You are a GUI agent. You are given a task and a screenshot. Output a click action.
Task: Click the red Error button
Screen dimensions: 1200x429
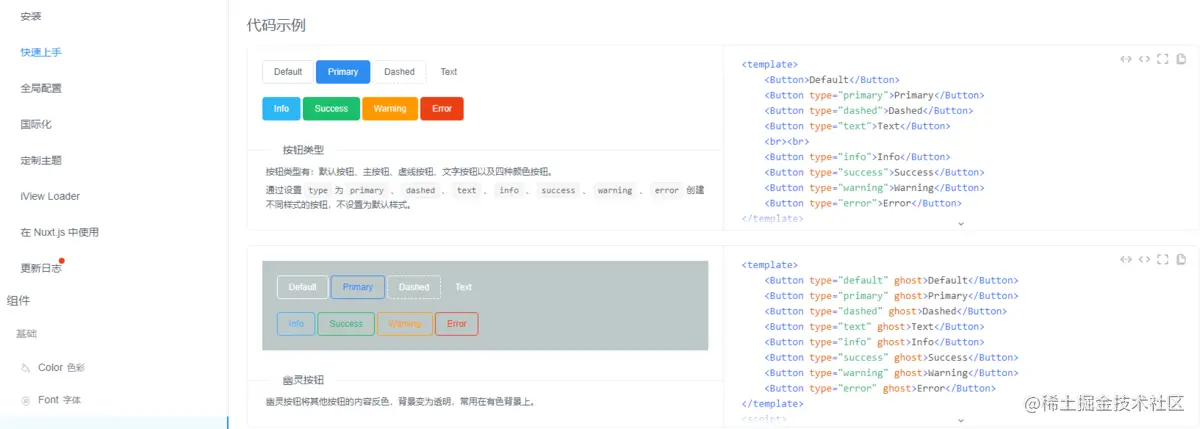pyautogui.click(x=442, y=109)
